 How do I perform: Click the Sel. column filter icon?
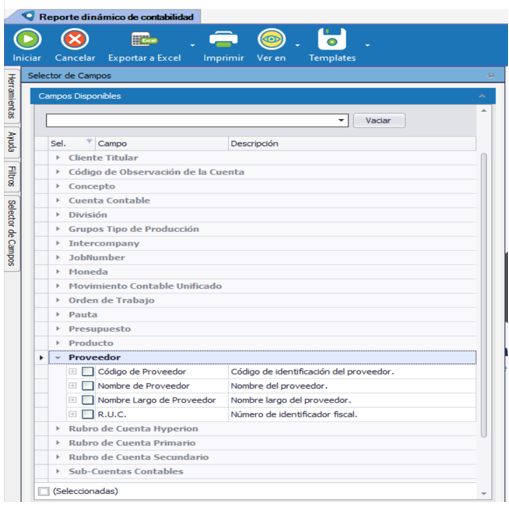pos(89,141)
